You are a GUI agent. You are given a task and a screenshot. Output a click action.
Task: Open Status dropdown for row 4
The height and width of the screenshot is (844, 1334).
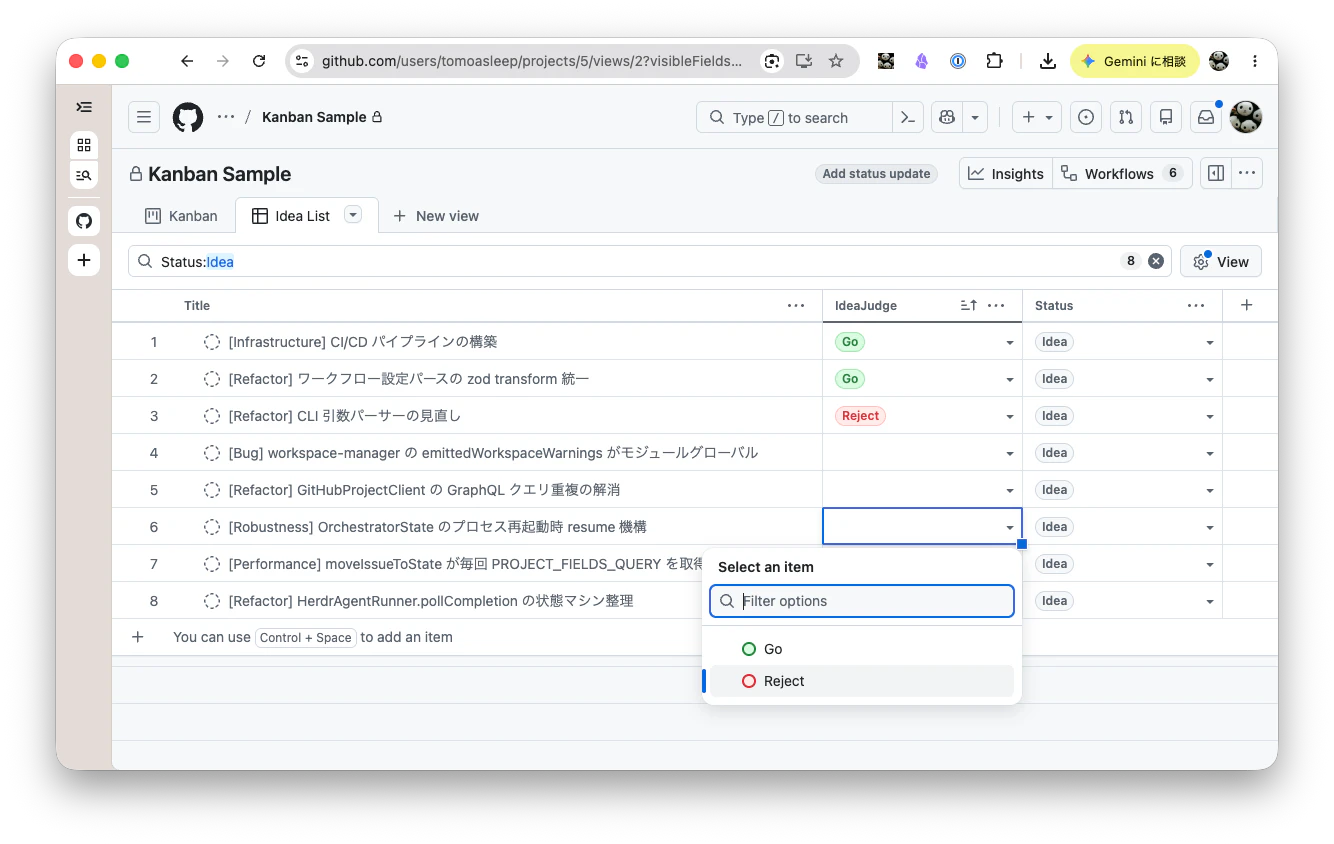[1210, 453]
